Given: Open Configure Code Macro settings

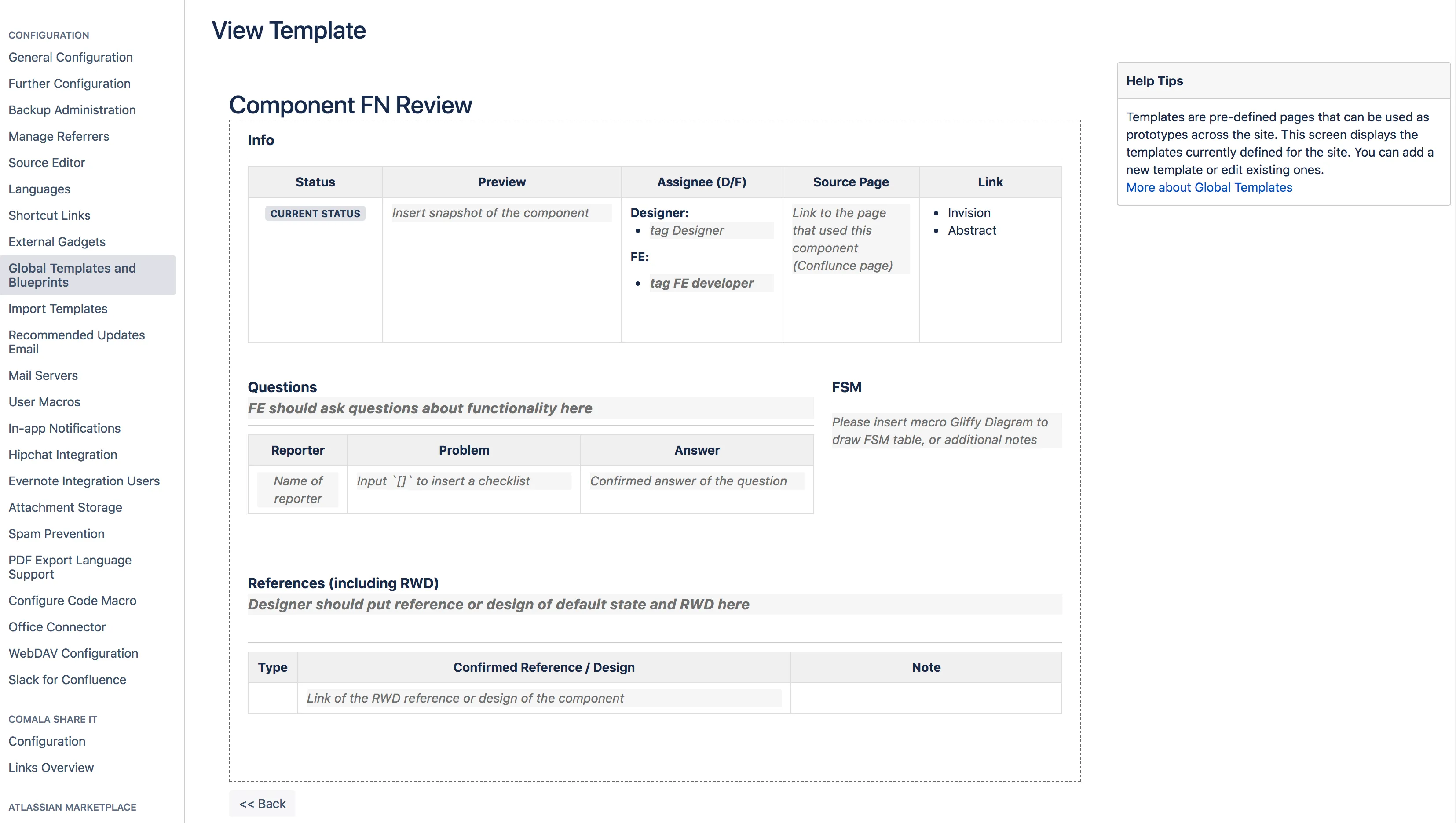Looking at the screenshot, I should [x=73, y=600].
